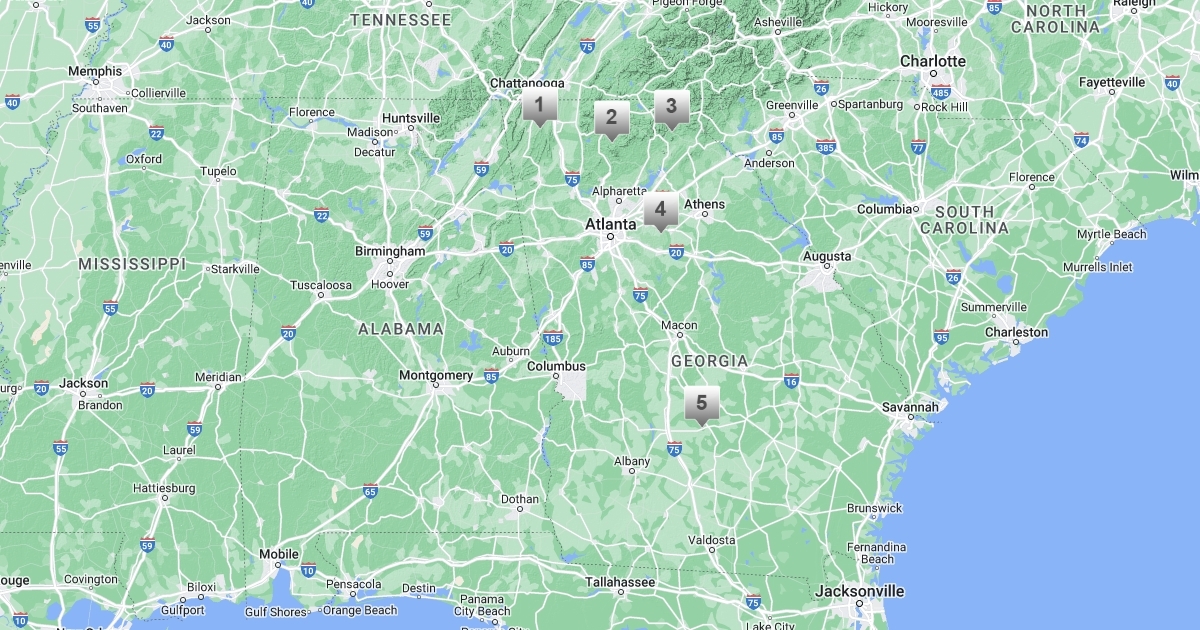Click the Savannah city label
Image resolution: width=1200 pixels, height=630 pixels.
(x=910, y=407)
